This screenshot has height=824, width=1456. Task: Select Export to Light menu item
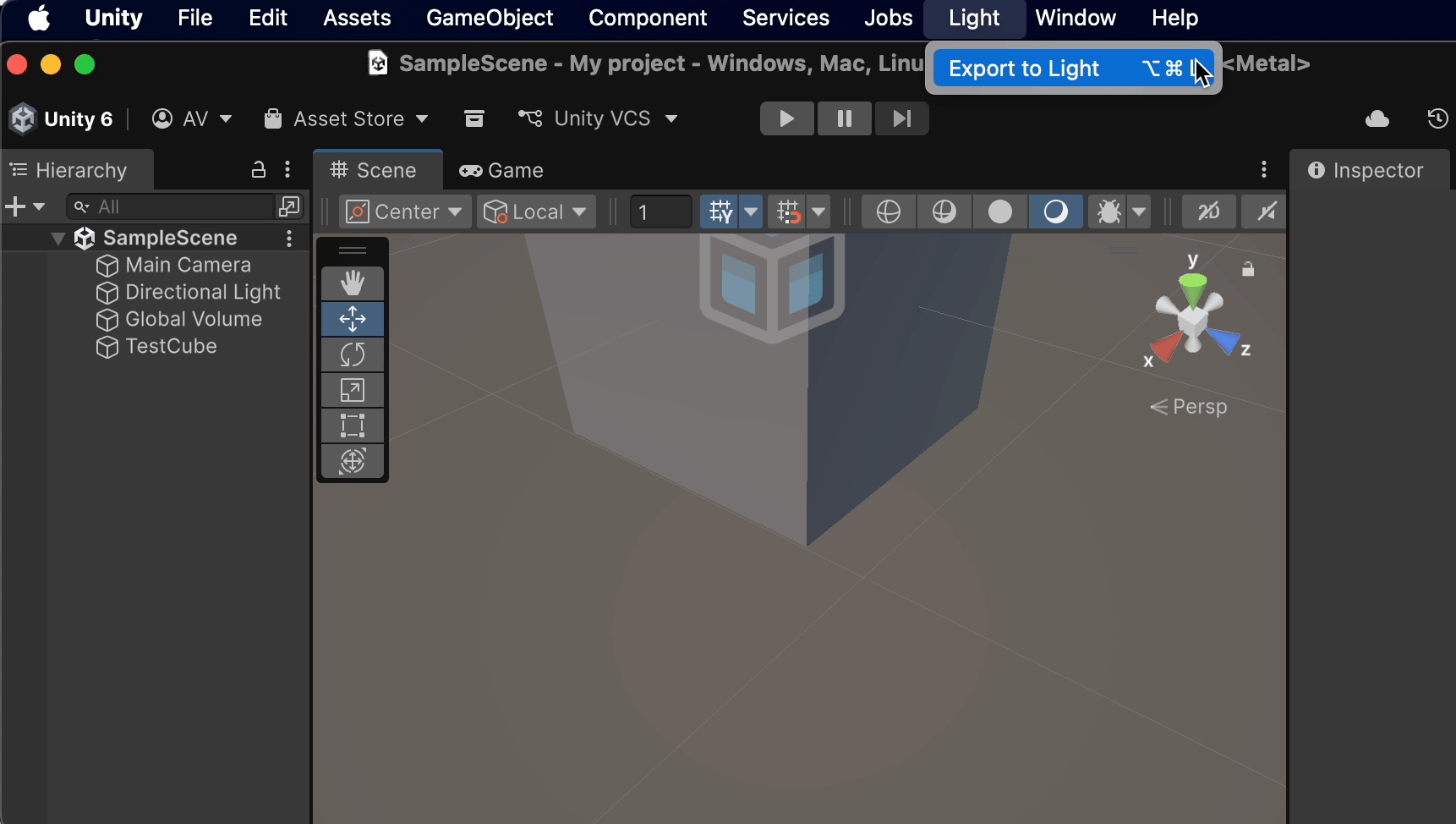coord(1074,69)
